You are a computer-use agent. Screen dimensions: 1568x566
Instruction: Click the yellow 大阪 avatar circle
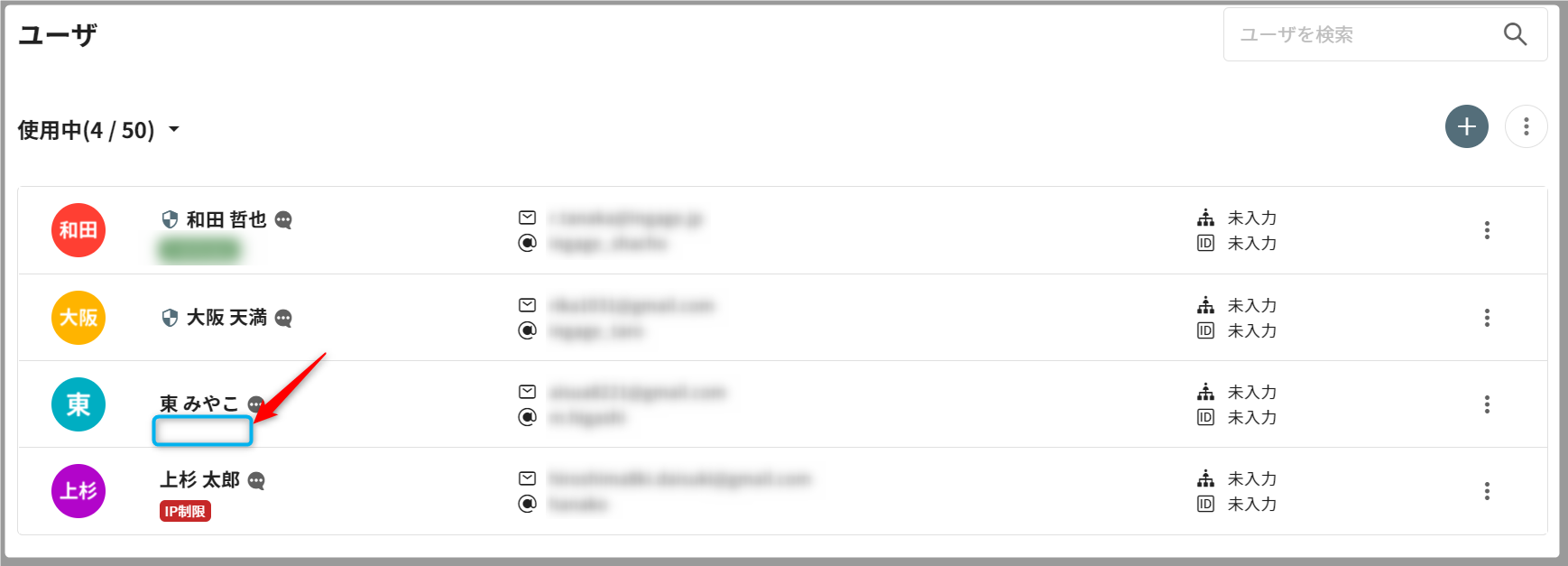tap(78, 318)
